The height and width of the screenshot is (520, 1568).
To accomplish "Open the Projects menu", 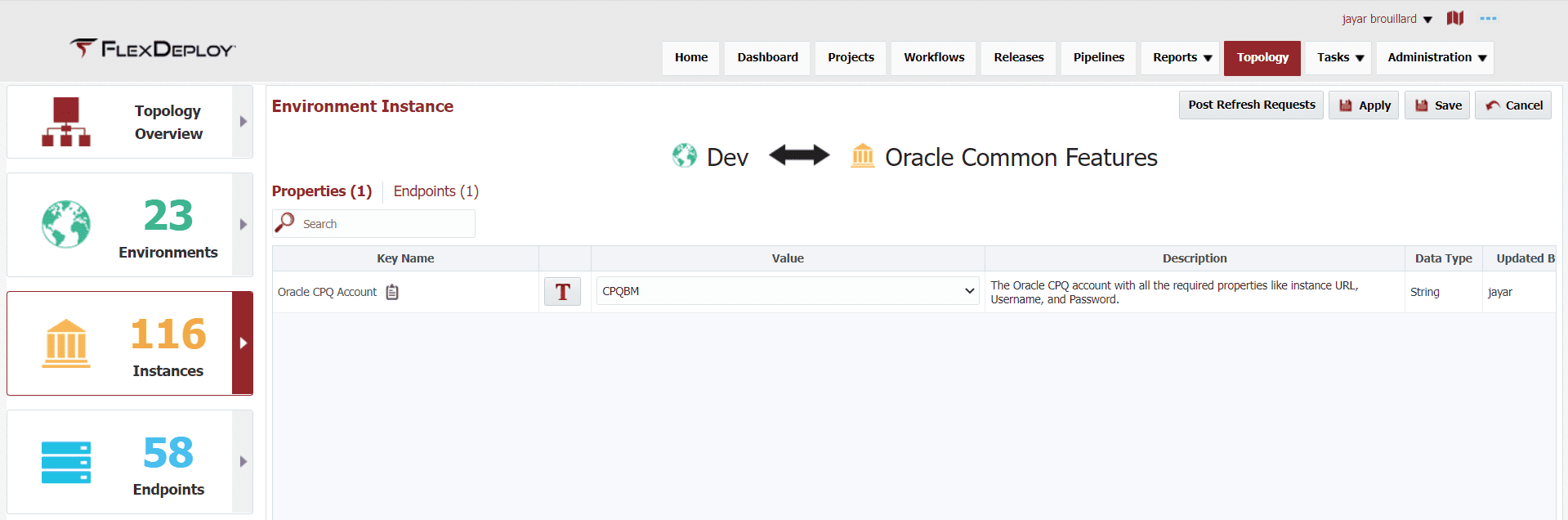I will coord(851,57).
